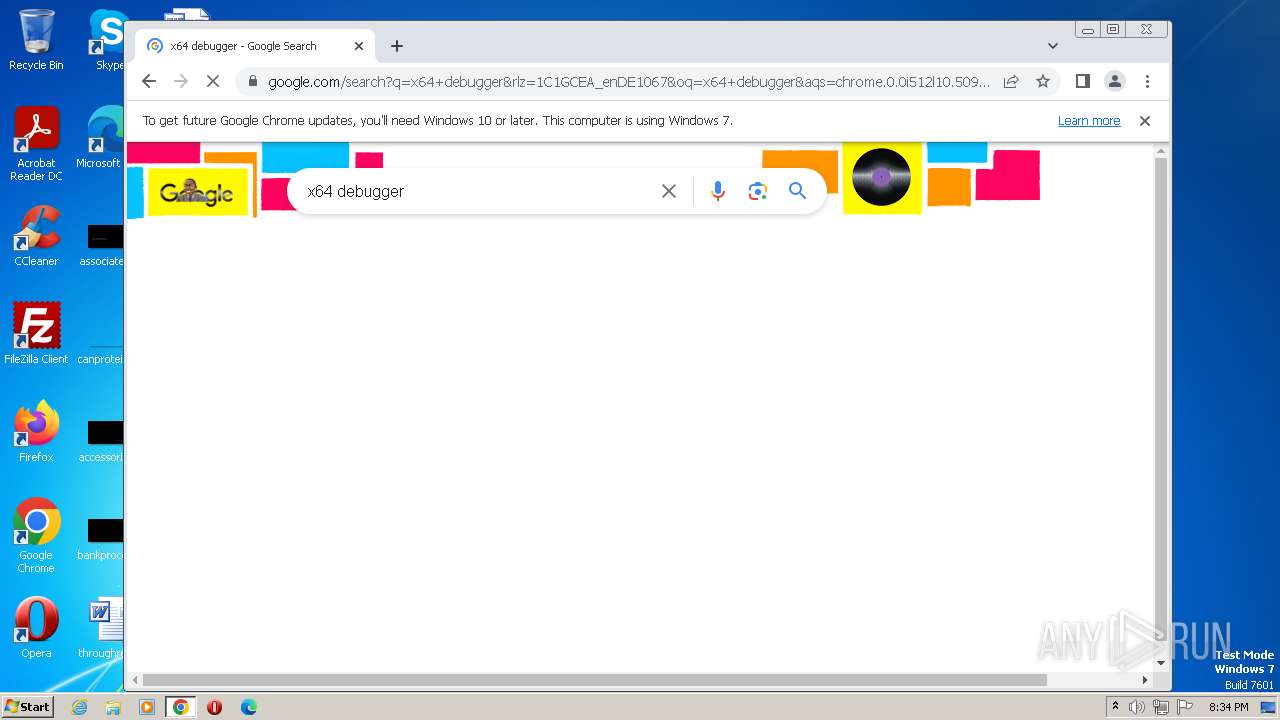Screen dimensions: 1280x720
Task: Select Acrobat Reader DC desktop shortcut
Action: [36, 145]
